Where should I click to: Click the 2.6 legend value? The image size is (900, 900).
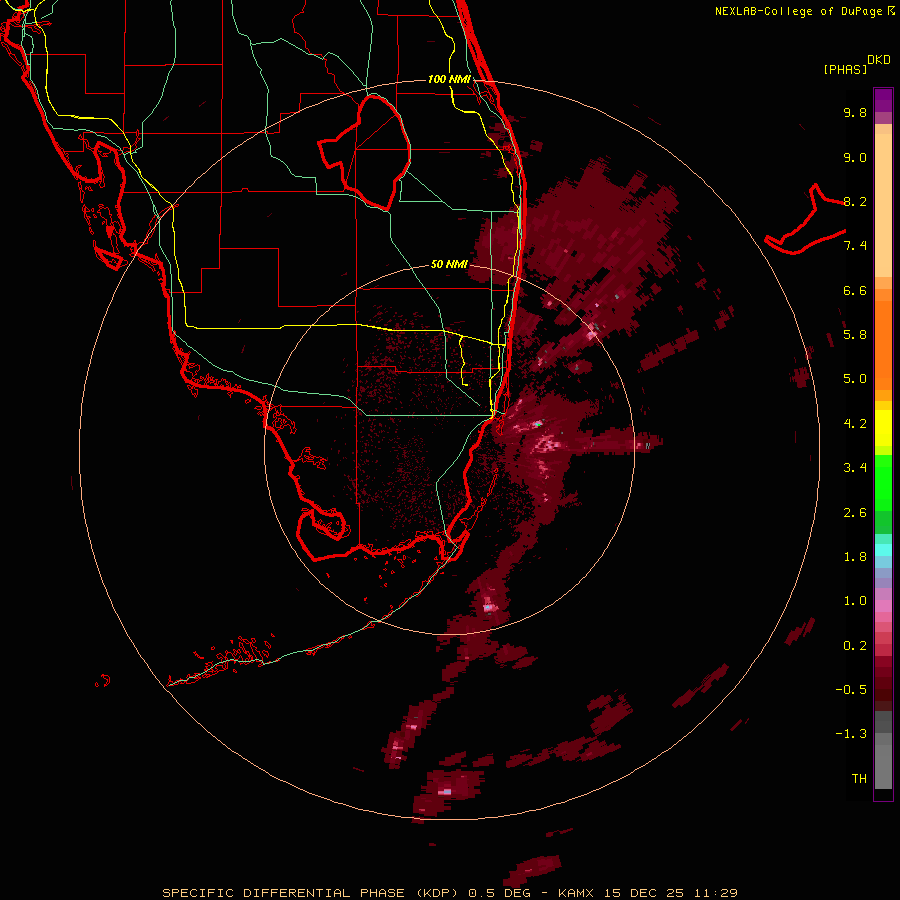point(855,513)
